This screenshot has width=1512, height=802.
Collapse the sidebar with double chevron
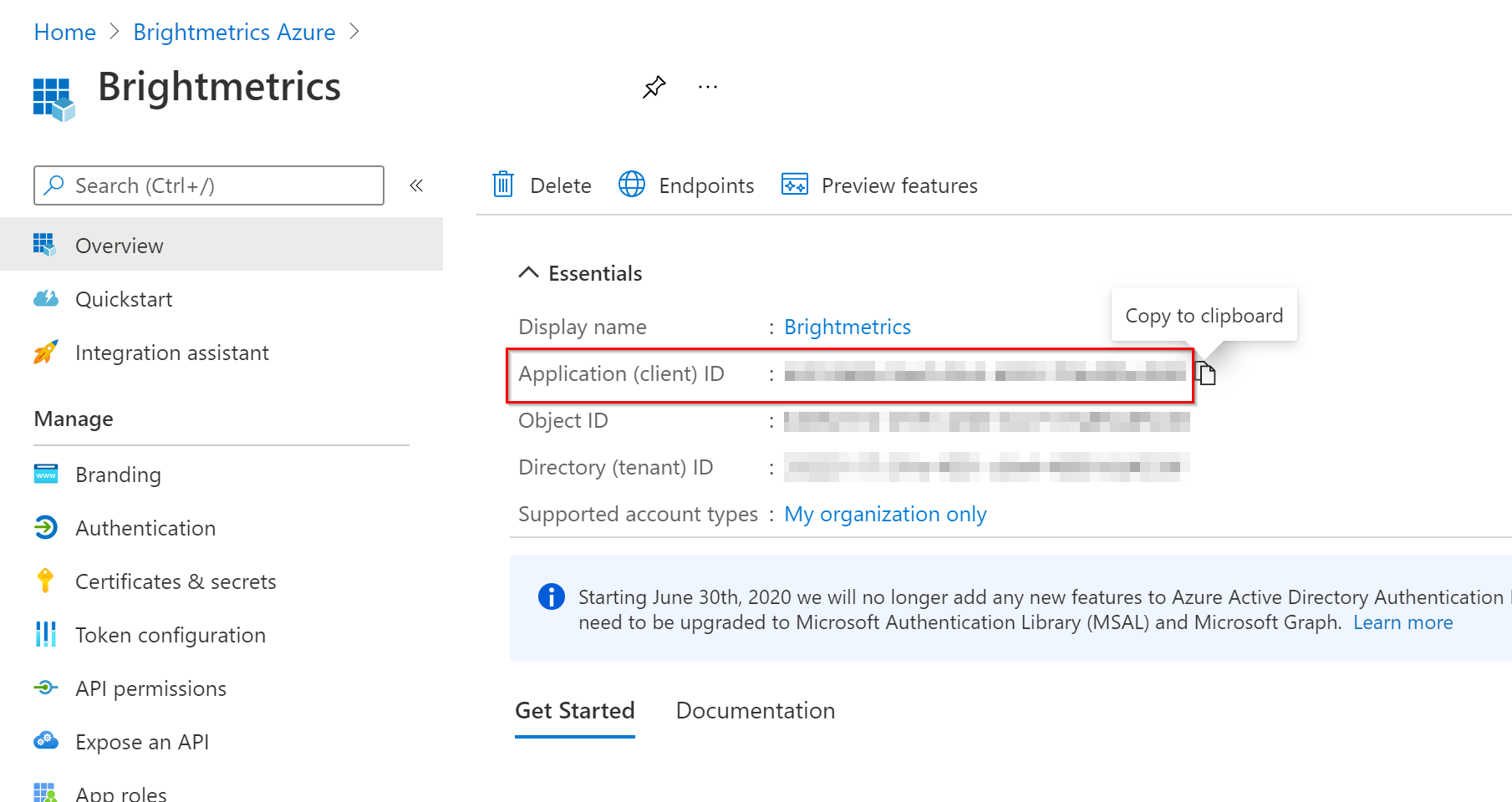pyautogui.click(x=416, y=185)
